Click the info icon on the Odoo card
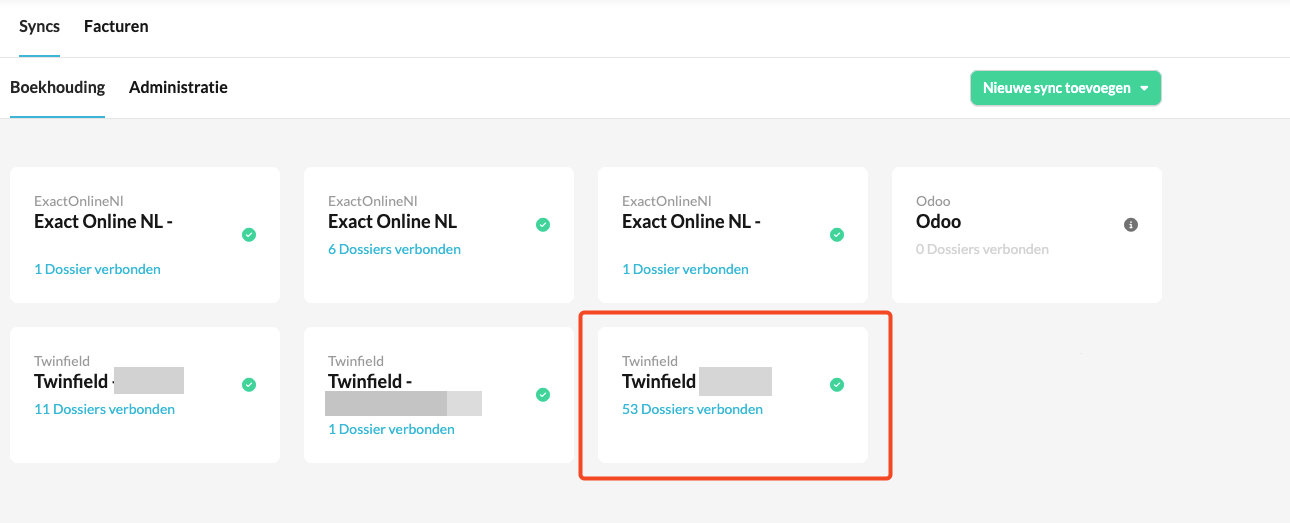The width and height of the screenshot is (1290, 523). 1131,225
